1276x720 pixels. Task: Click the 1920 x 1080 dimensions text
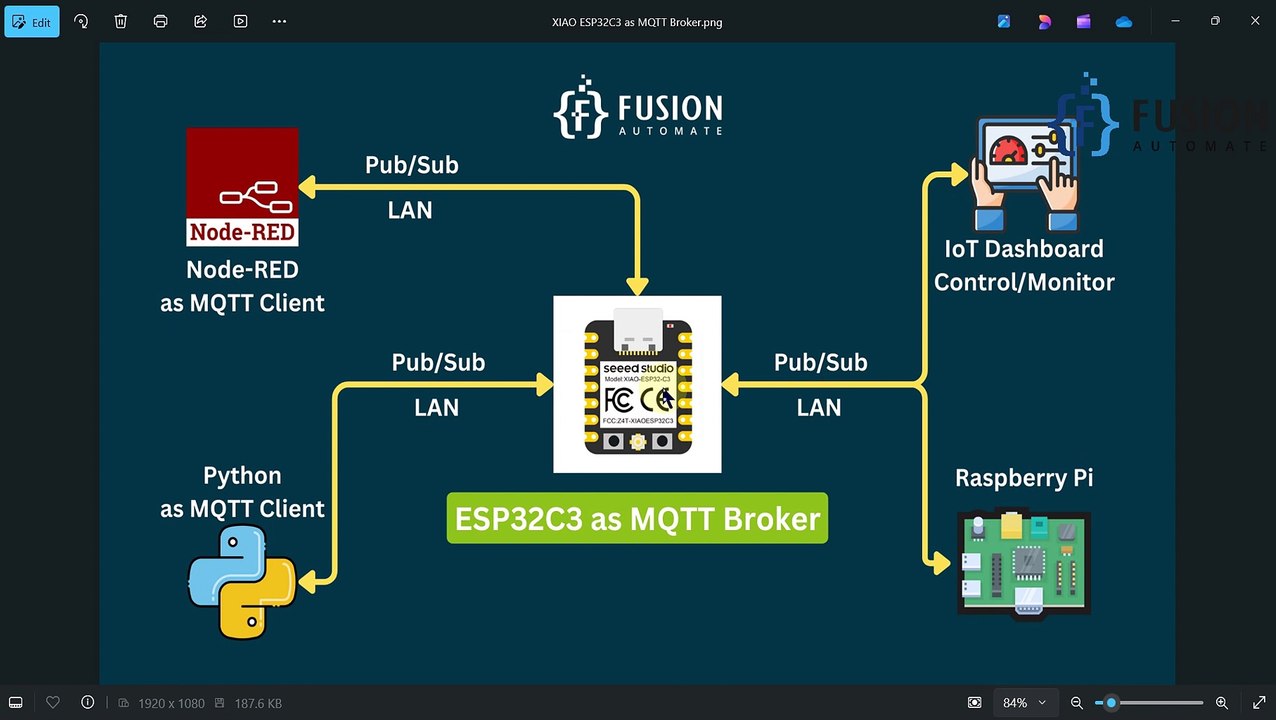[x=171, y=703]
